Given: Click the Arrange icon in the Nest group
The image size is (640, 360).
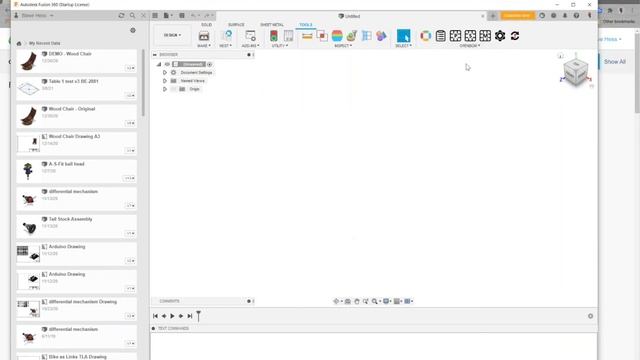Looking at the screenshot, I should (226, 36).
